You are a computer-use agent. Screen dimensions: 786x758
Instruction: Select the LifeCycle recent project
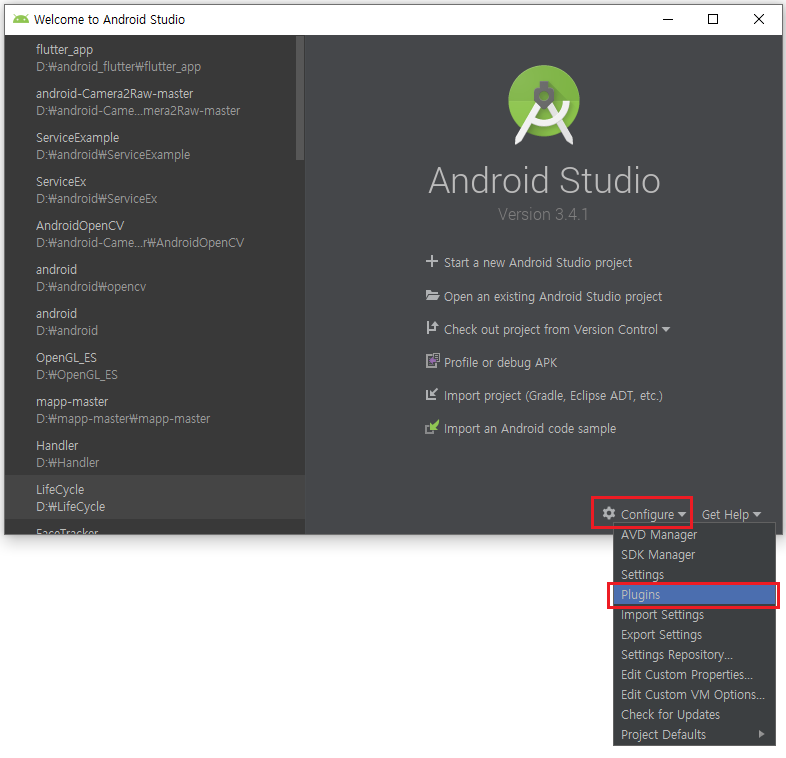tap(155, 498)
